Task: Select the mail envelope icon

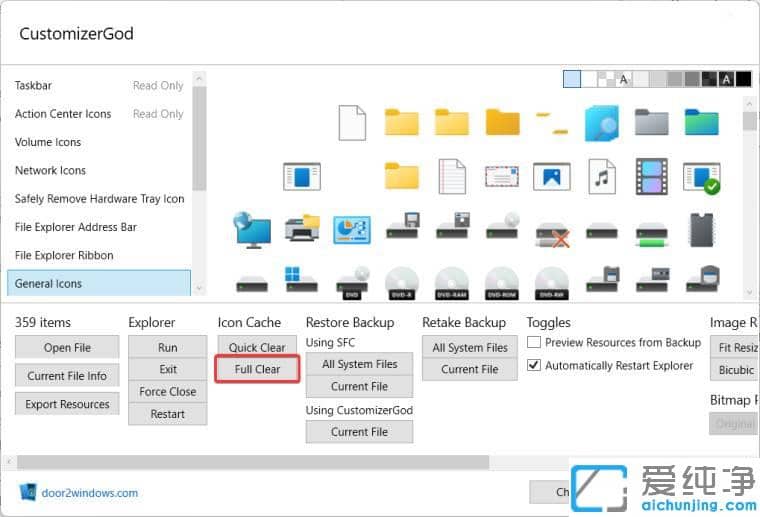Action: tap(502, 177)
